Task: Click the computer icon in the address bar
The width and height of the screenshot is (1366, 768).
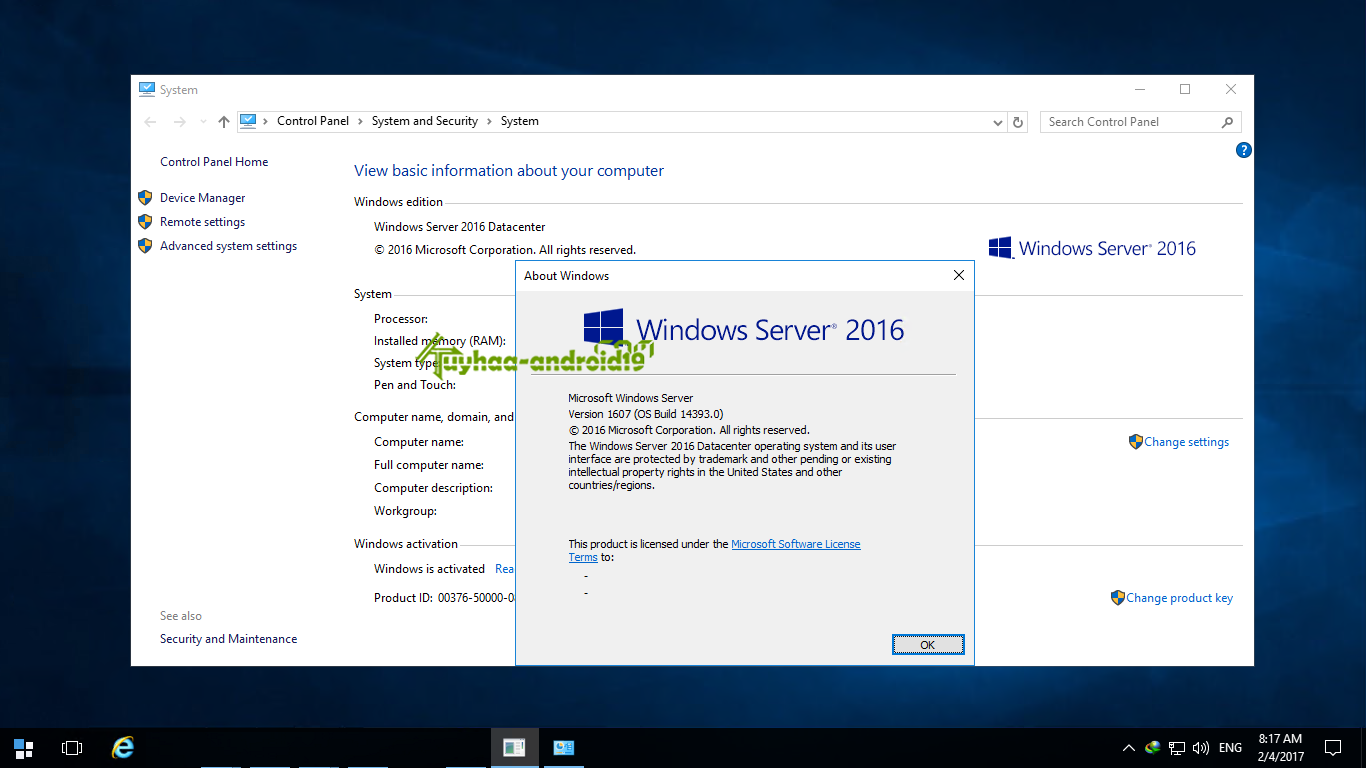Action: pyautogui.click(x=248, y=121)
